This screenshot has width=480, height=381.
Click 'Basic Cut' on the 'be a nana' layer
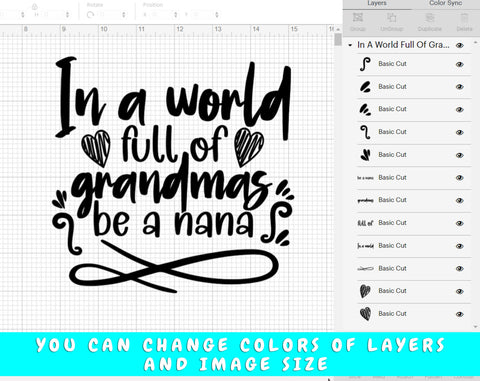coord(392,178)
